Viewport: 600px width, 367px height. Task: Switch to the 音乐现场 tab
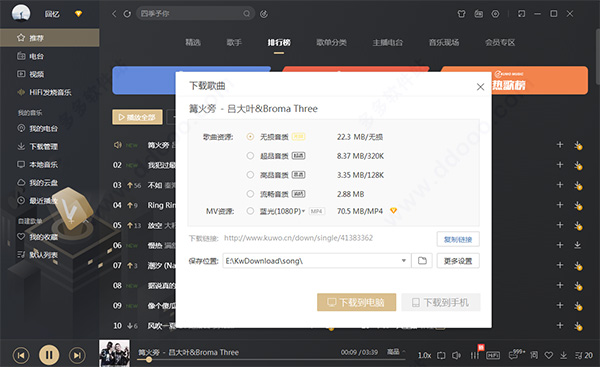[444, 42]
